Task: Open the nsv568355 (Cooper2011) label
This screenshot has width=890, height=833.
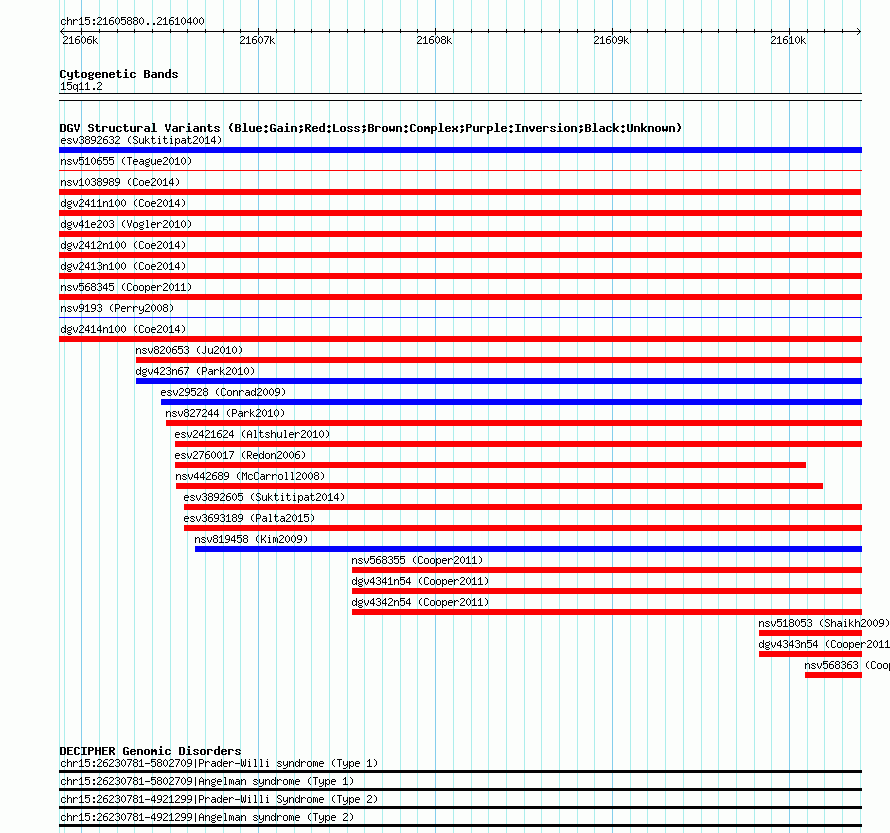Action: pos(417,560)
